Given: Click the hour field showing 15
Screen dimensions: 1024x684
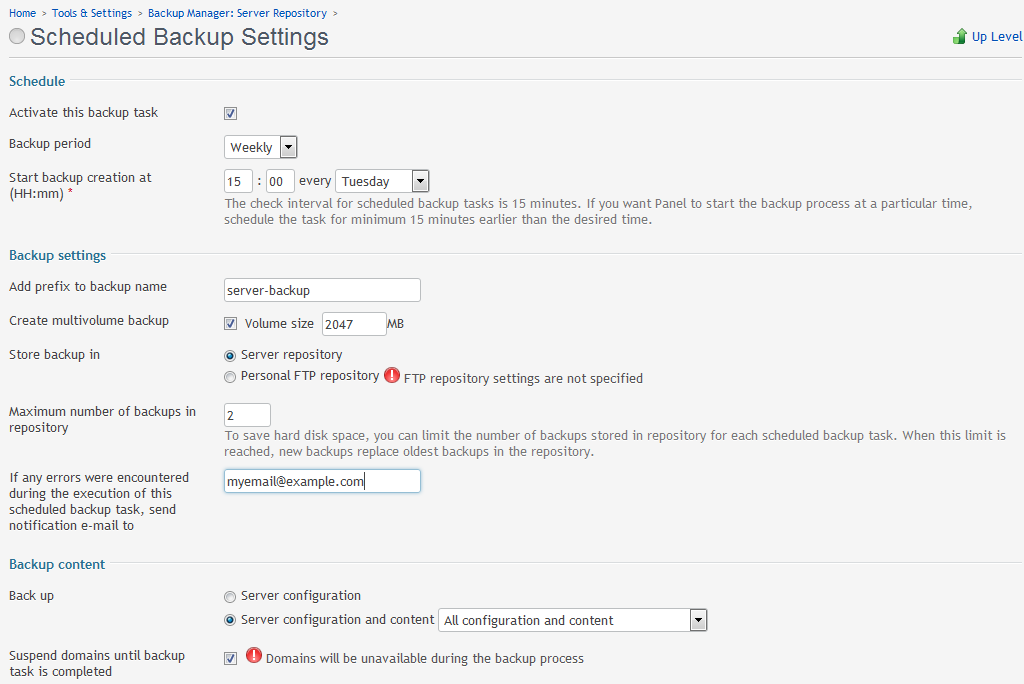Looking at the screenshot, I should point(238,181).
